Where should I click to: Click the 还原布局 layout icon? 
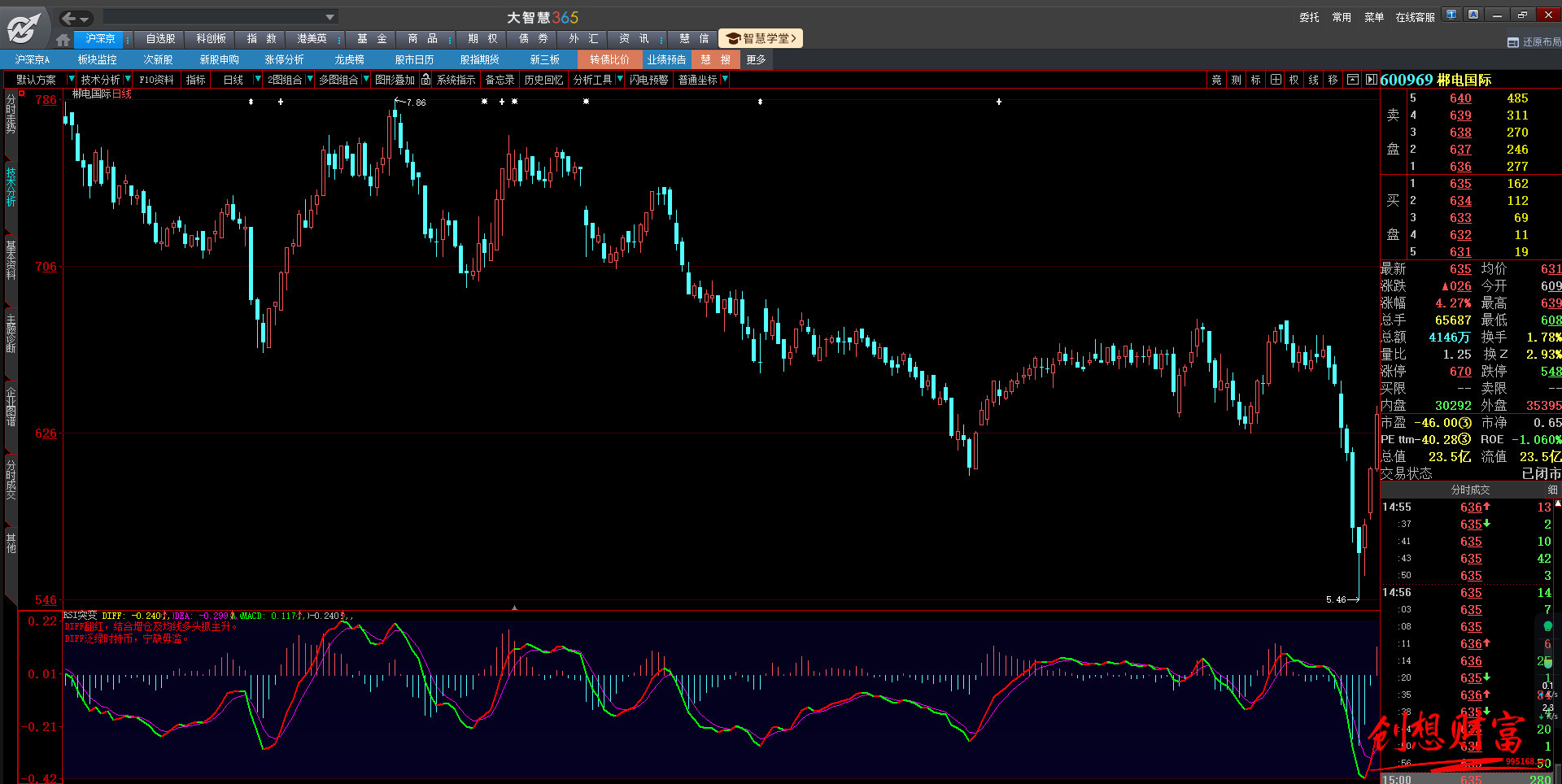[1513, 42]
